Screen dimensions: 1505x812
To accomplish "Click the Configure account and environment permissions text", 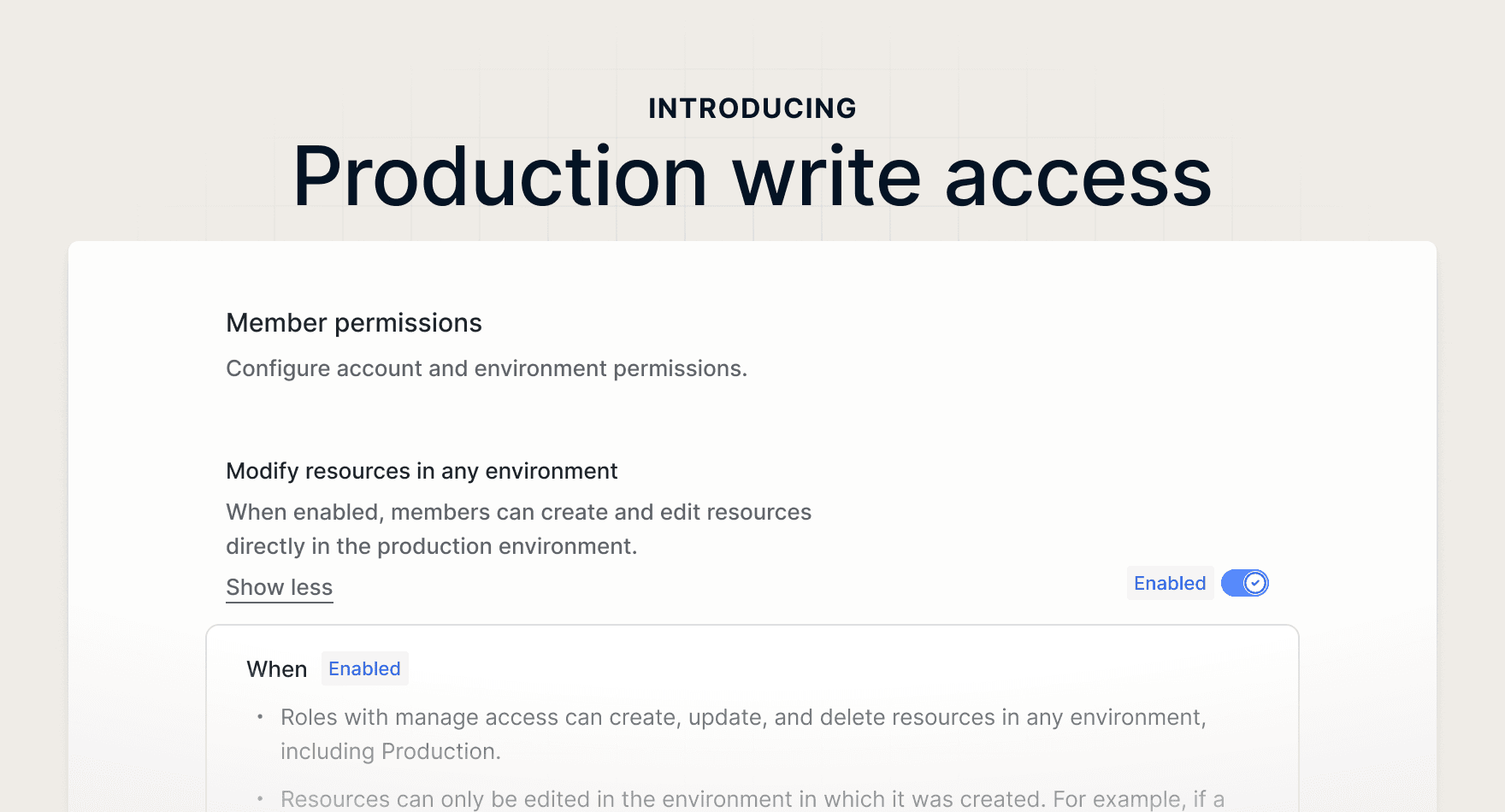I will [x=486, y=368].
